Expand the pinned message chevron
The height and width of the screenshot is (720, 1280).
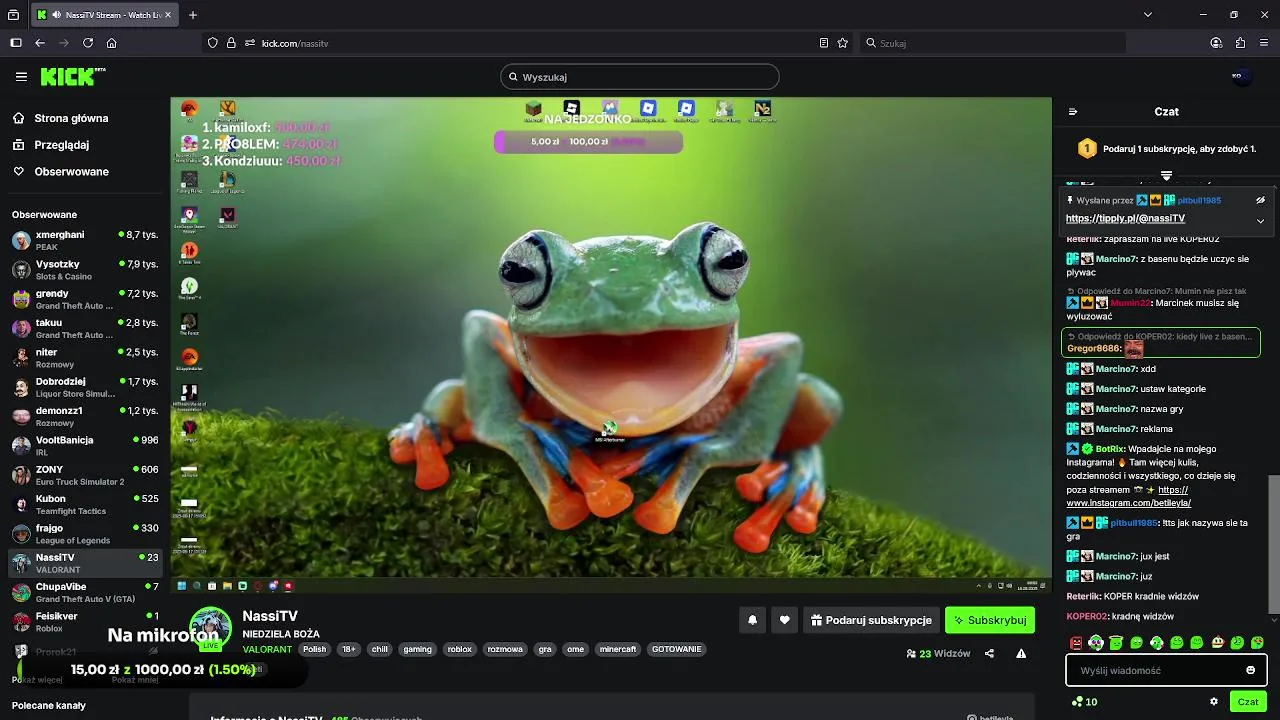pos(1260,220)
